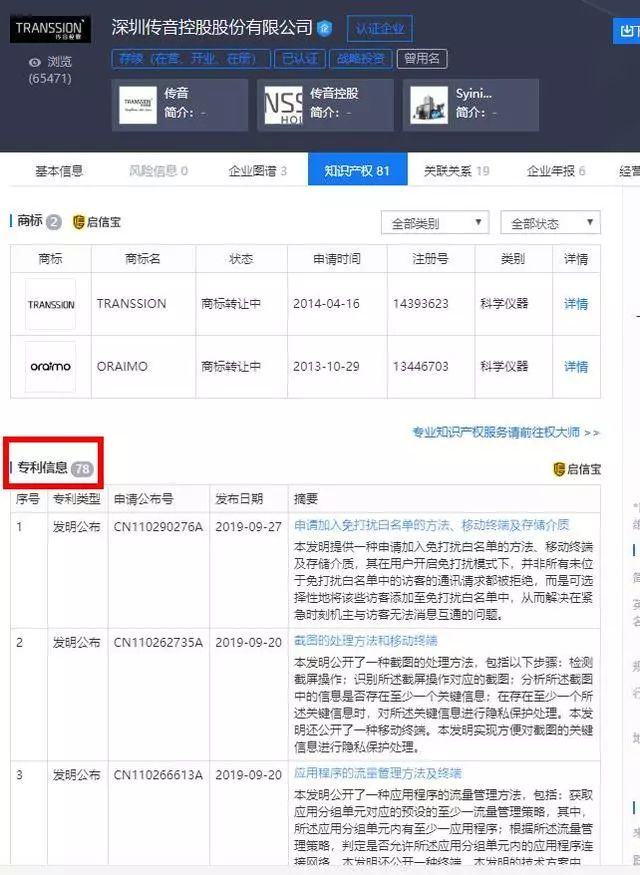Open the 专业知识产权服务请前往权大师 link
This screenshot has height=875, width=640.
click(x=506, y=432)
